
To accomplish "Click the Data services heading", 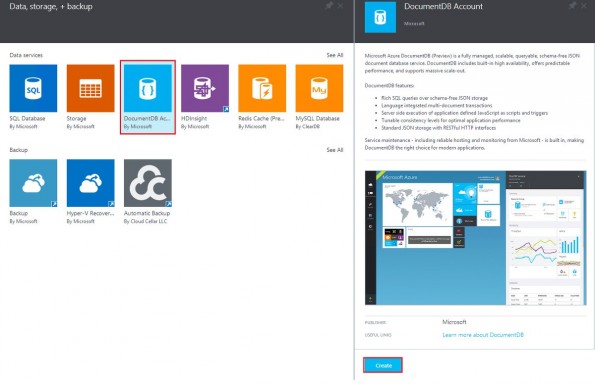I will coord(26,55).
